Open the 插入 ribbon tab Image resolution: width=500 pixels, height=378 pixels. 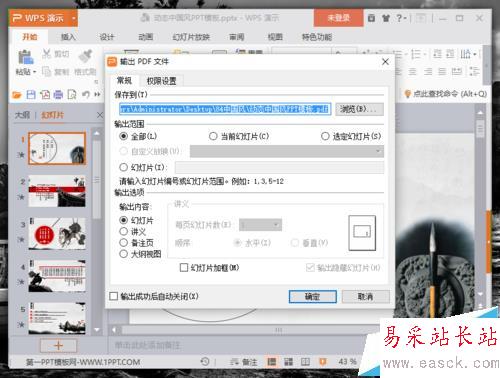68,37
